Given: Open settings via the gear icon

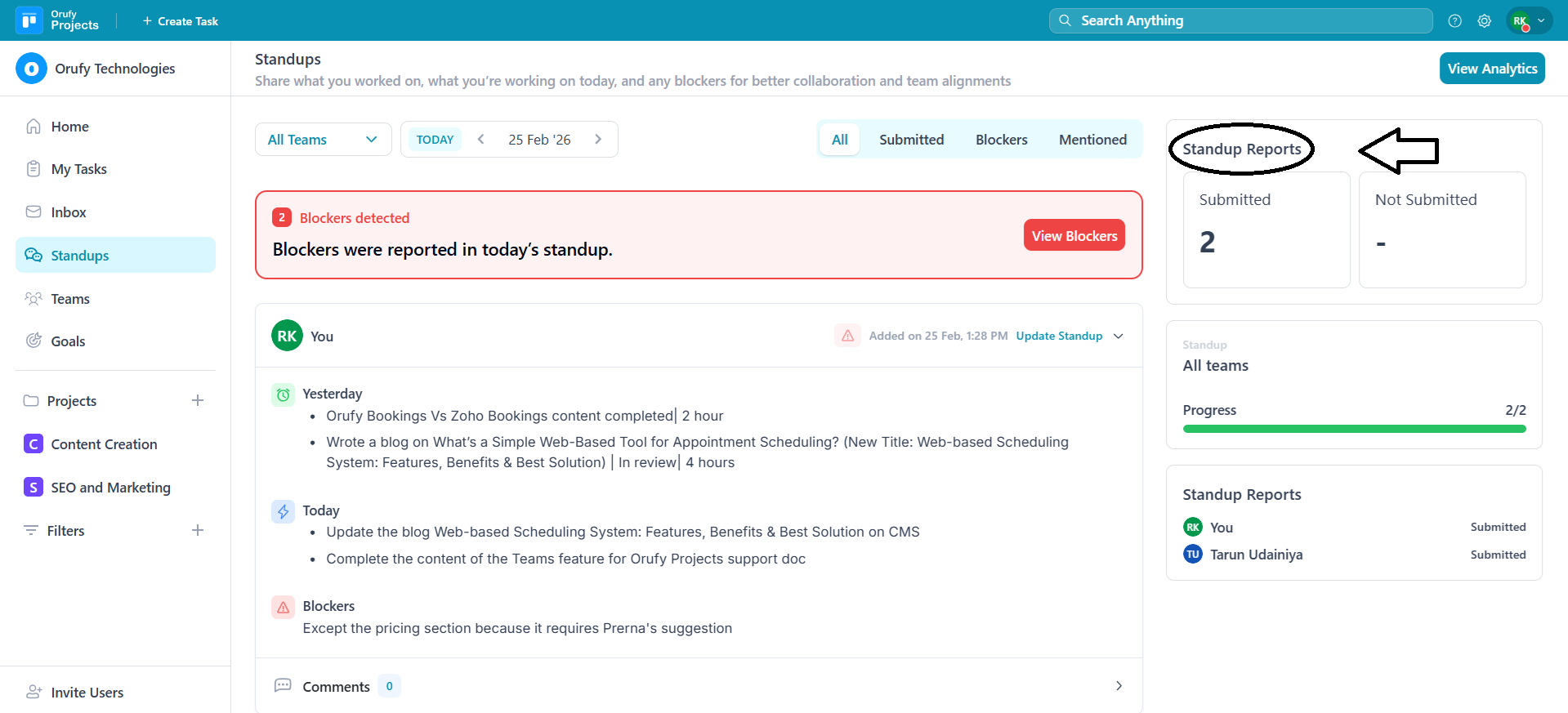Looking at the screenshot, I should click(1484, 21).
